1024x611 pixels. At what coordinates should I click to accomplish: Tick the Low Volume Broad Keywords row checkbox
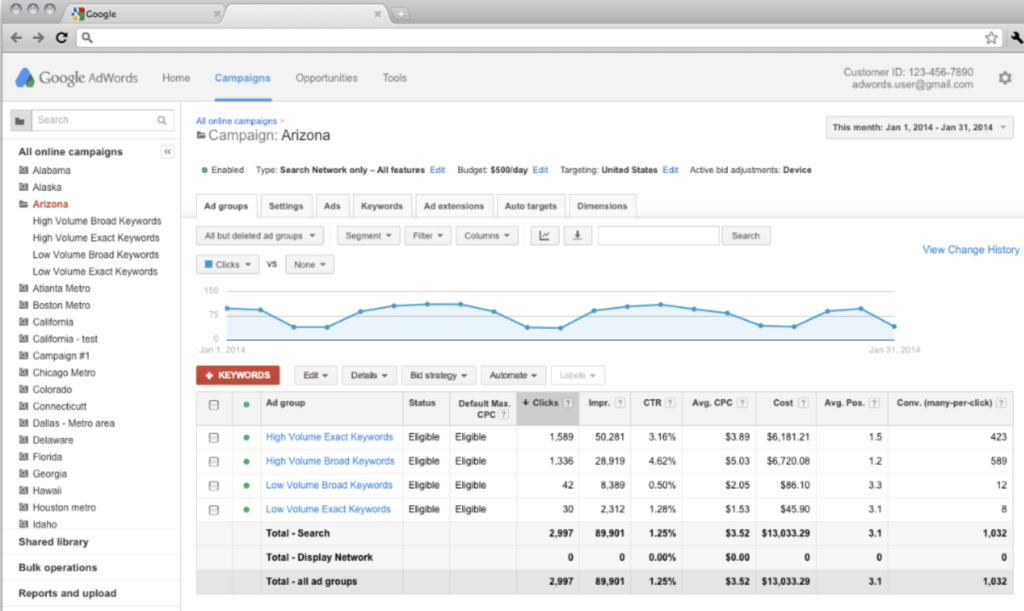click(213, 485)
